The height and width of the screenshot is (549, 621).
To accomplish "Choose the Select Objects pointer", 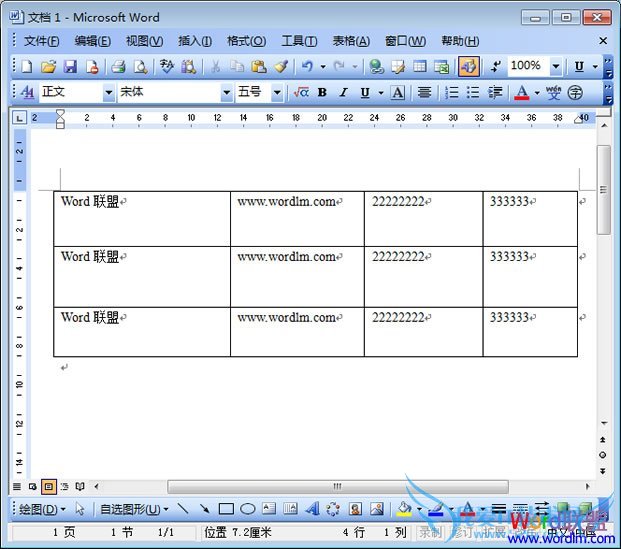I will coord(80,508).
